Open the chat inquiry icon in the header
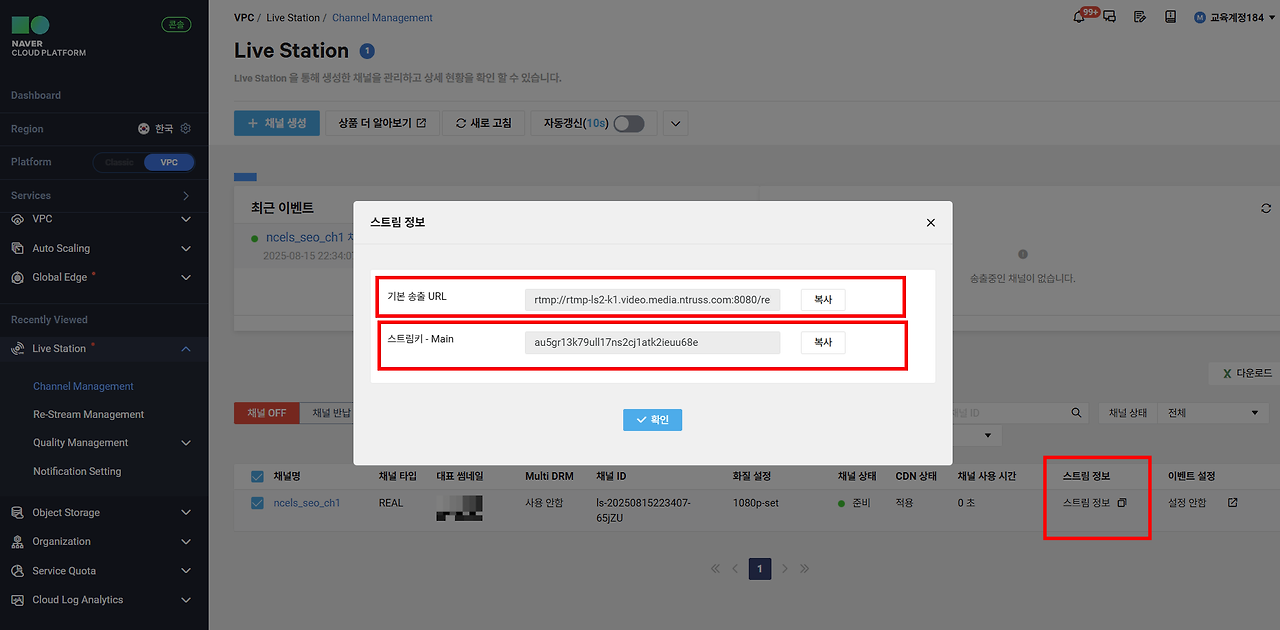The width and height of the screenshot is (1280, 630). pos(1108,17)
